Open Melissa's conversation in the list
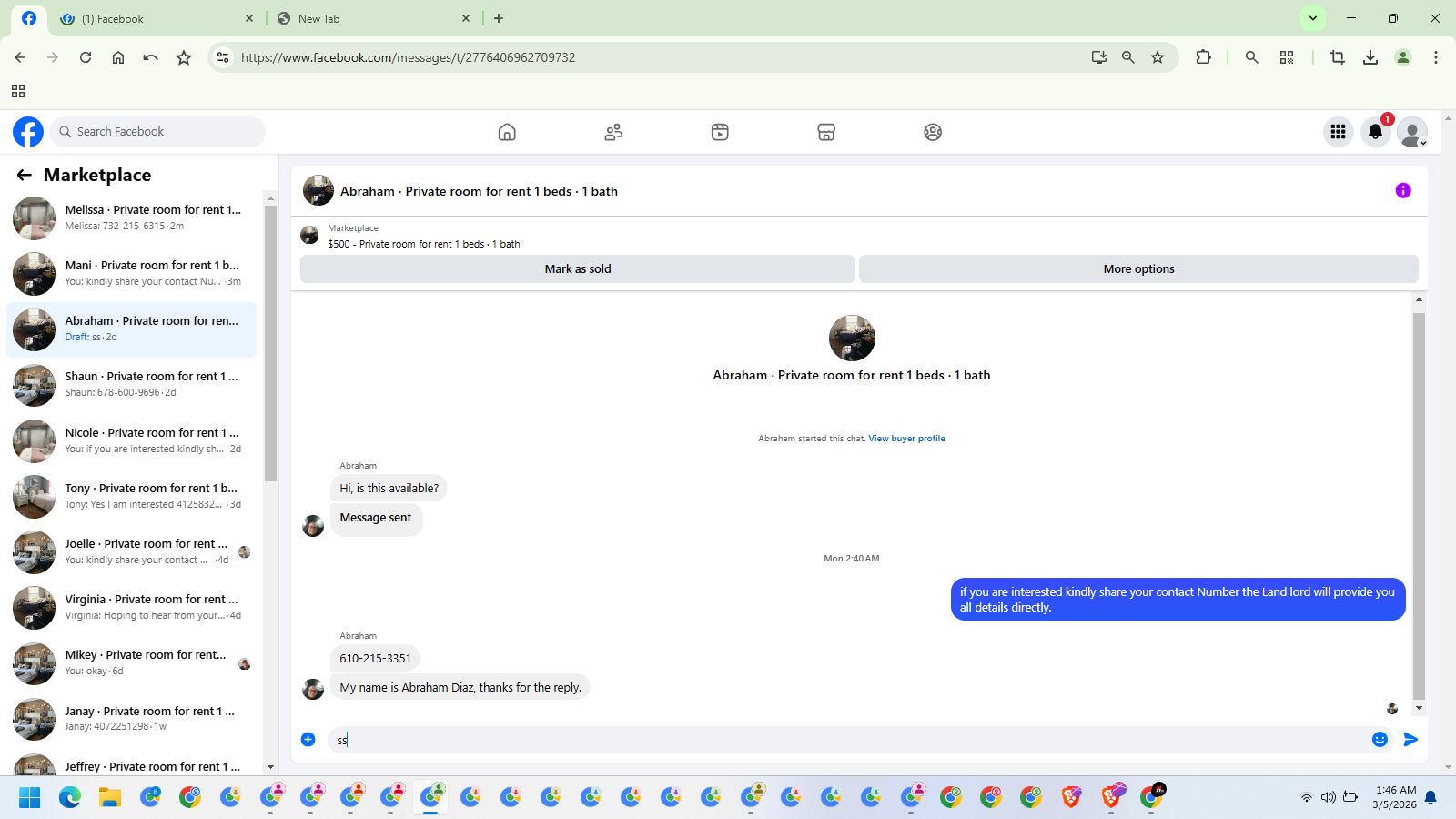1456x819 pixels. [x=132, y=218]
